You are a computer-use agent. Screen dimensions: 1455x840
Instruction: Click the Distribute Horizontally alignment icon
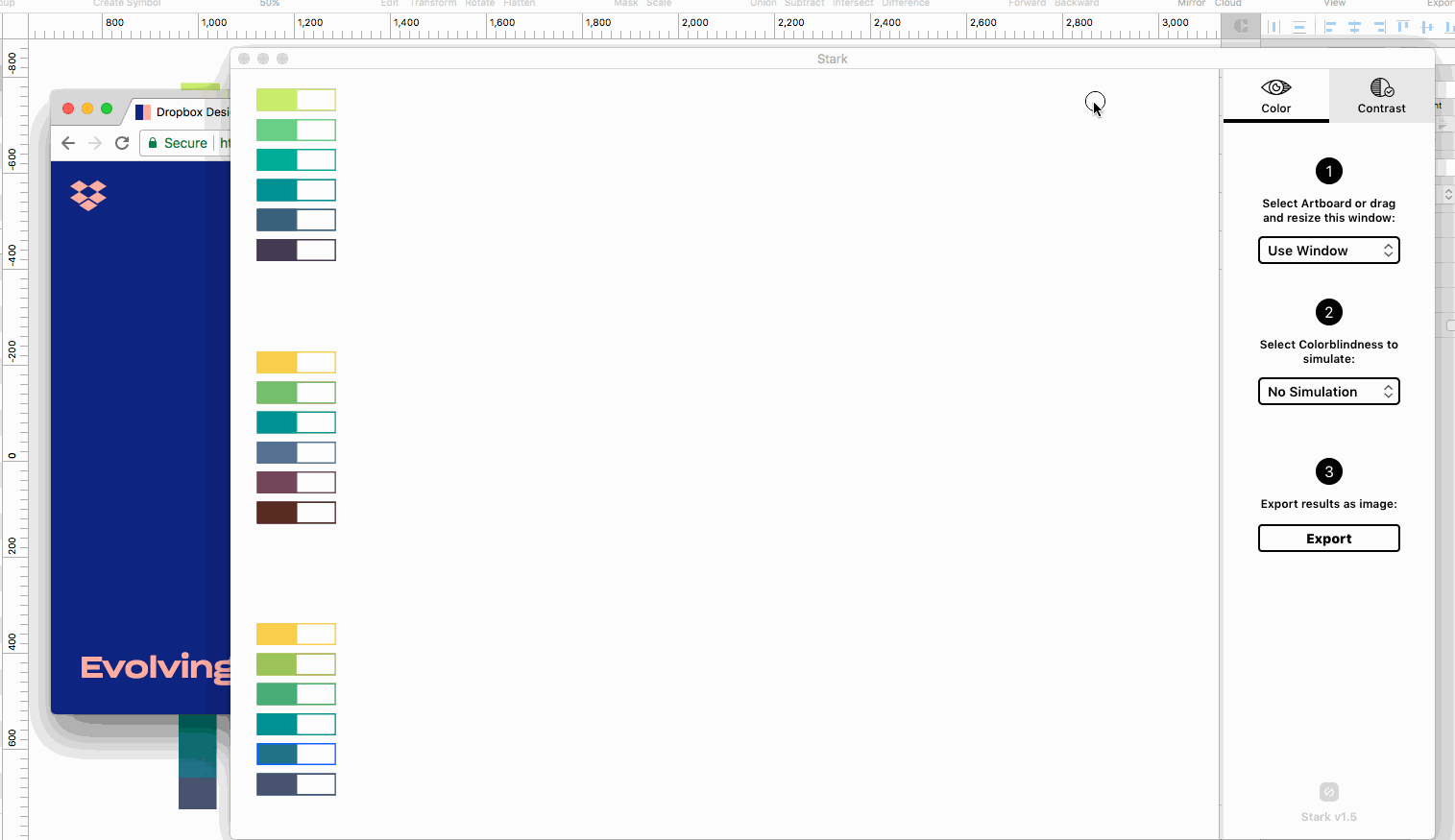point(1274,27)
